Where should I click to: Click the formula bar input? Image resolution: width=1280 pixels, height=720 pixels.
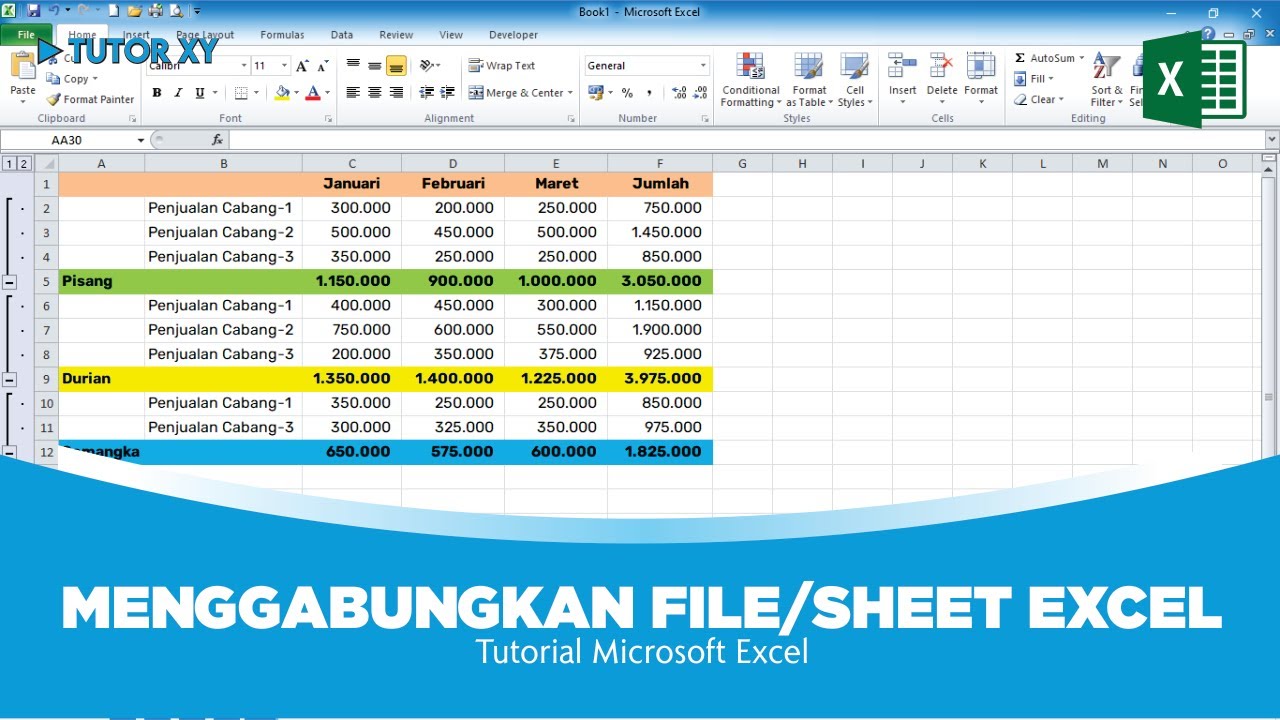pyautogui.click(x=745, y=140)
